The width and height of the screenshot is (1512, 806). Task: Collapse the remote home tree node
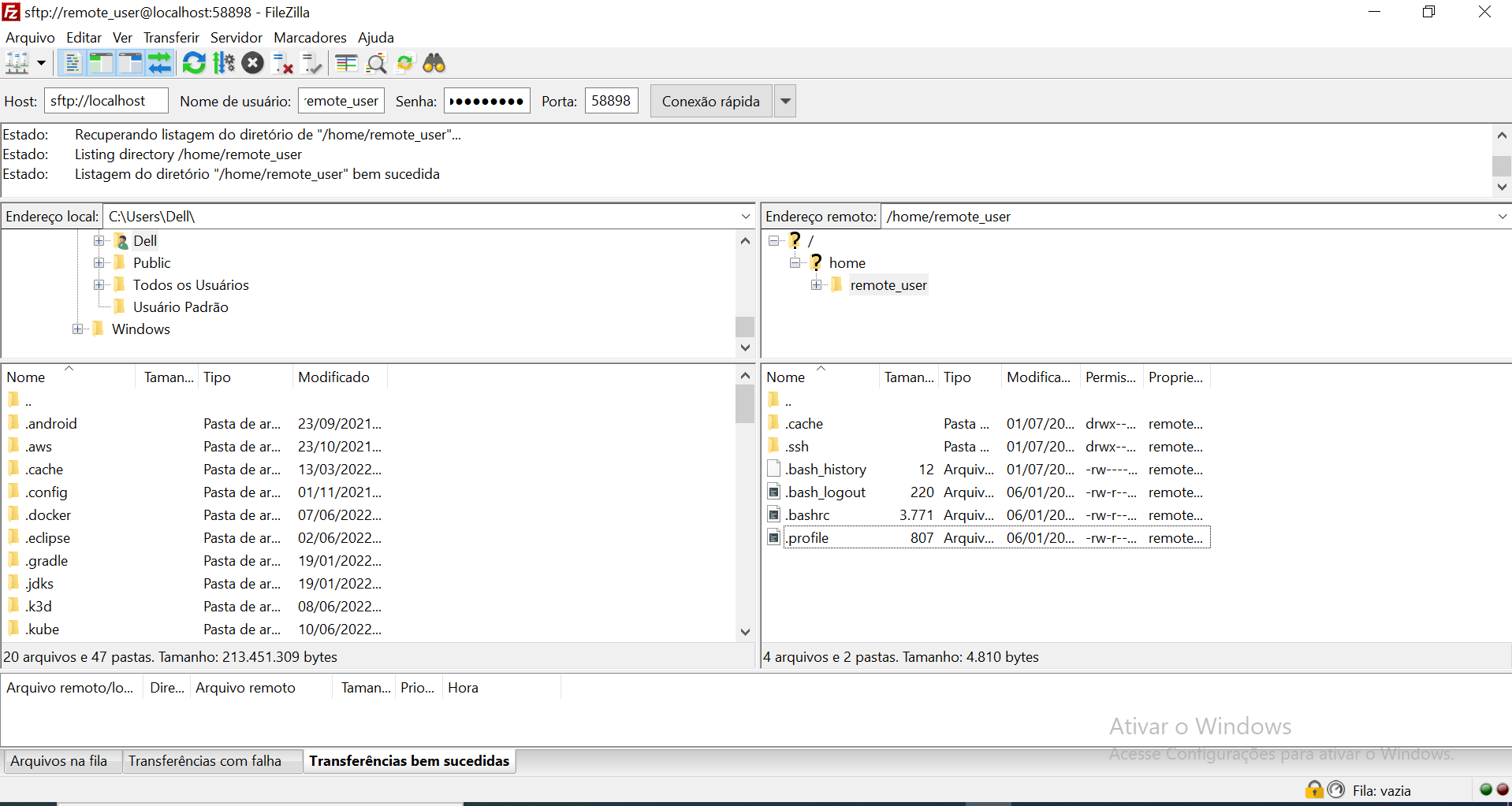coord(795,262)
